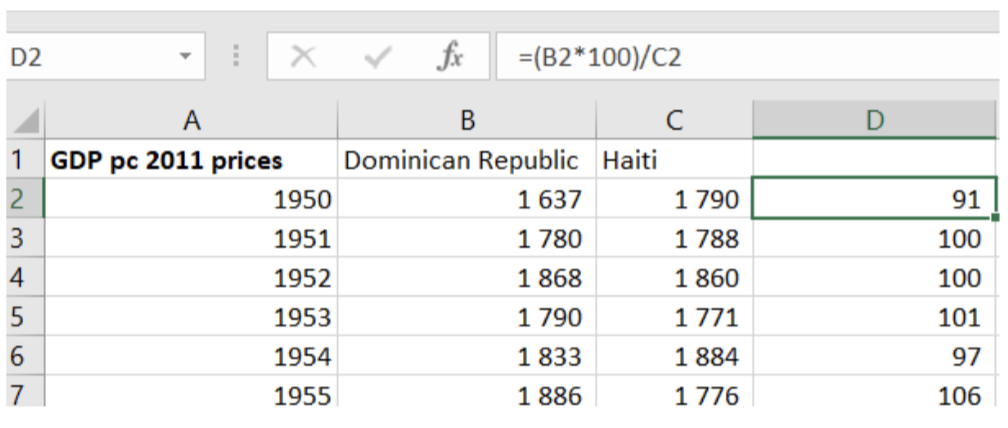Select column A header
The width and height of the screenshot is (1008, 428).
point(191,120)
